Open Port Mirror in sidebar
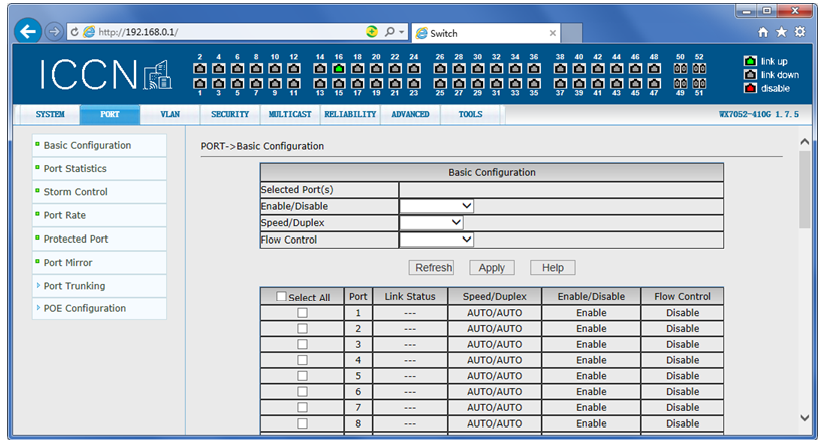 tap(67, 263)
